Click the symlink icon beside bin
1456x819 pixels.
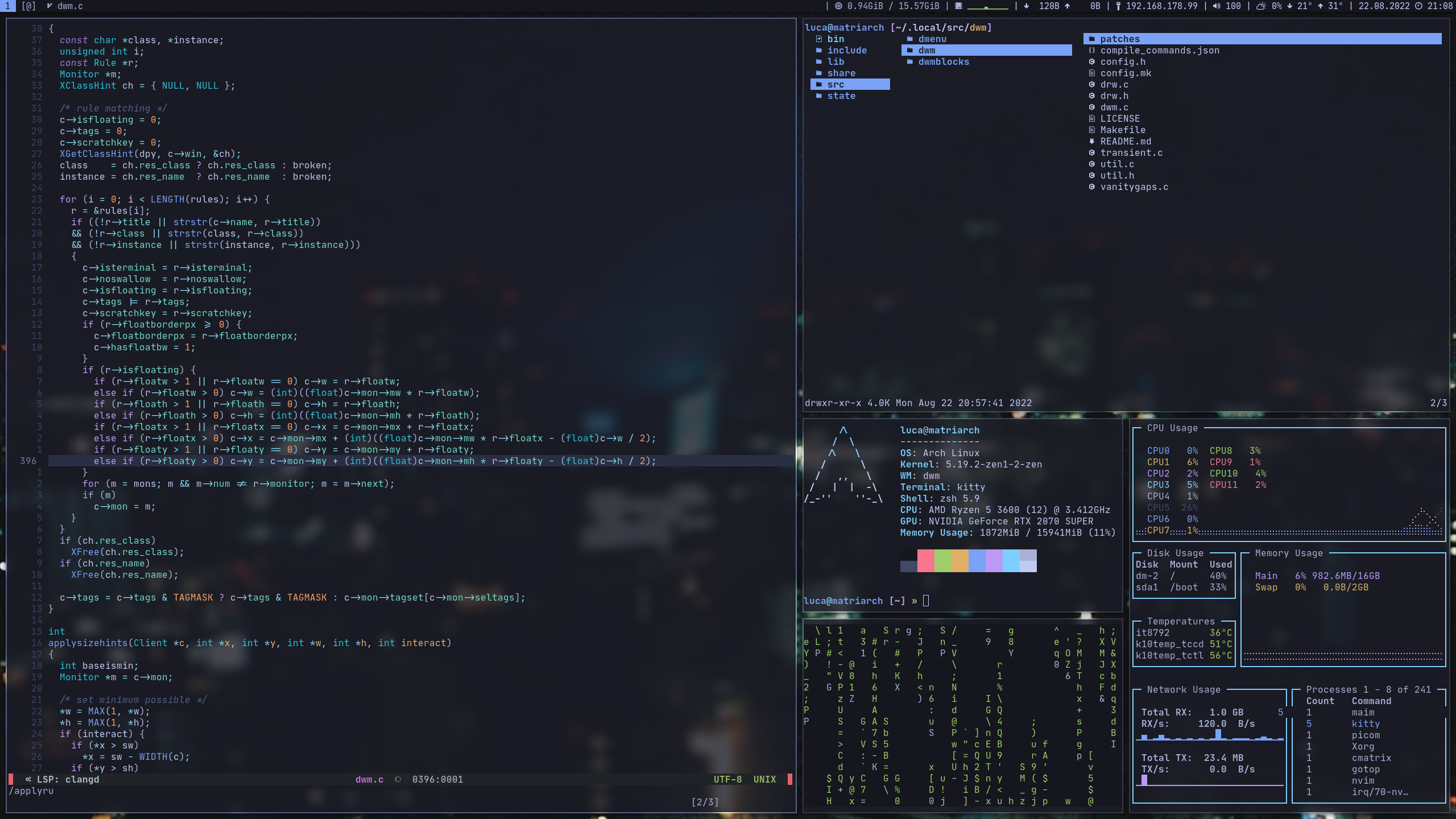[x=819, y=39]
